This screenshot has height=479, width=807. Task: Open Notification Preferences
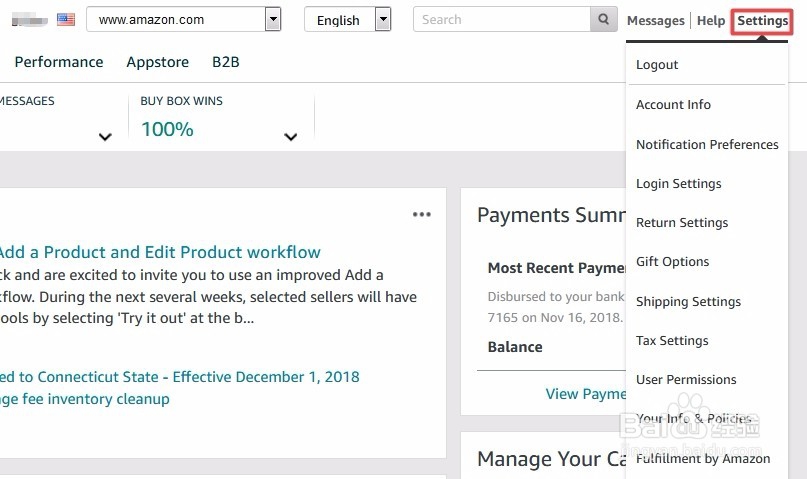point(707,144)
